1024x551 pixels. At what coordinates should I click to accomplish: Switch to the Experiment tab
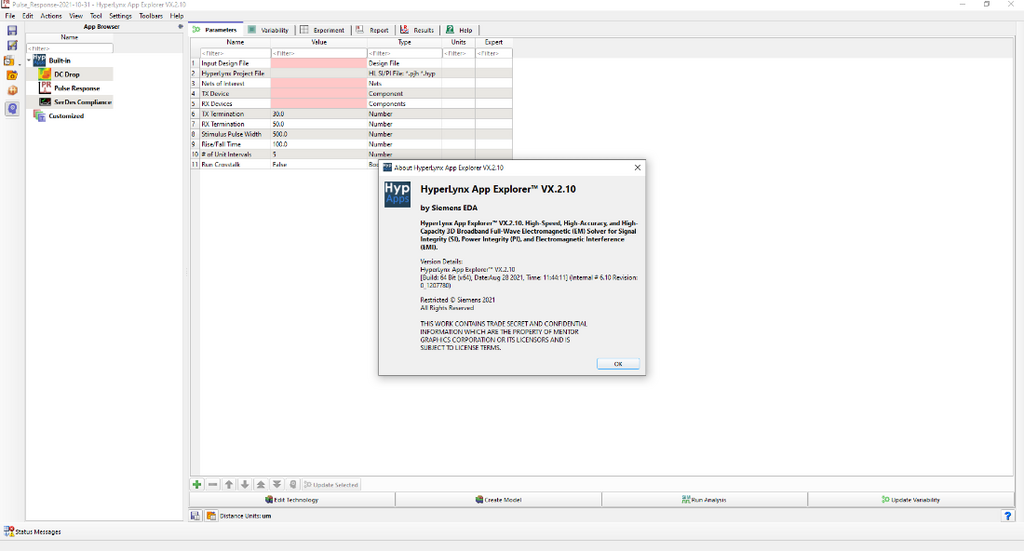322,30
